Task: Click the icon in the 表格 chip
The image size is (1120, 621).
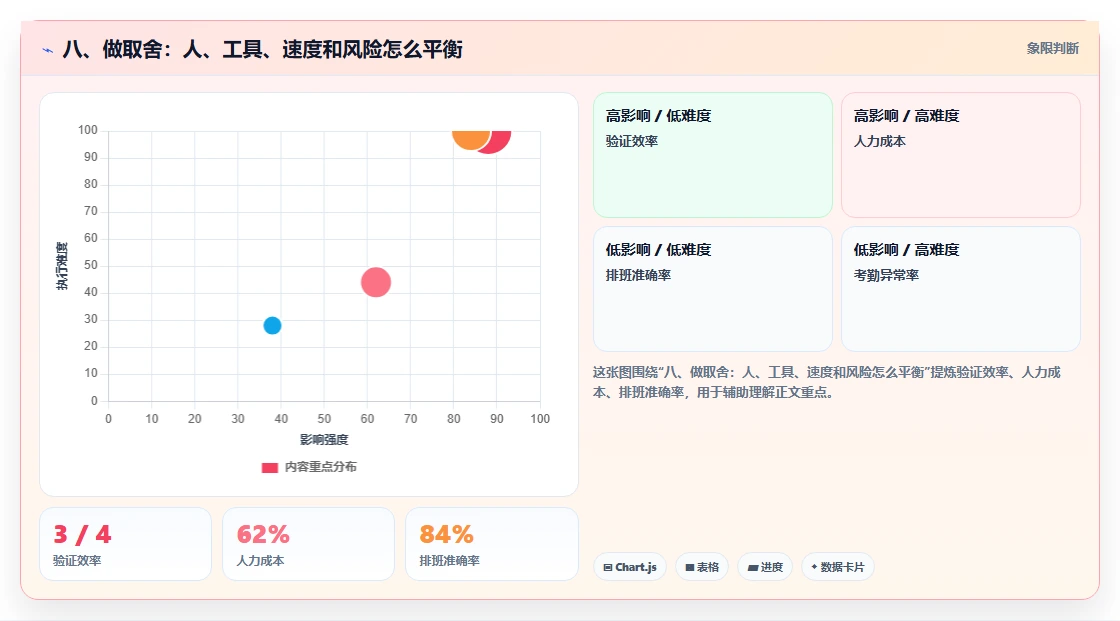Action: [690, 567]
